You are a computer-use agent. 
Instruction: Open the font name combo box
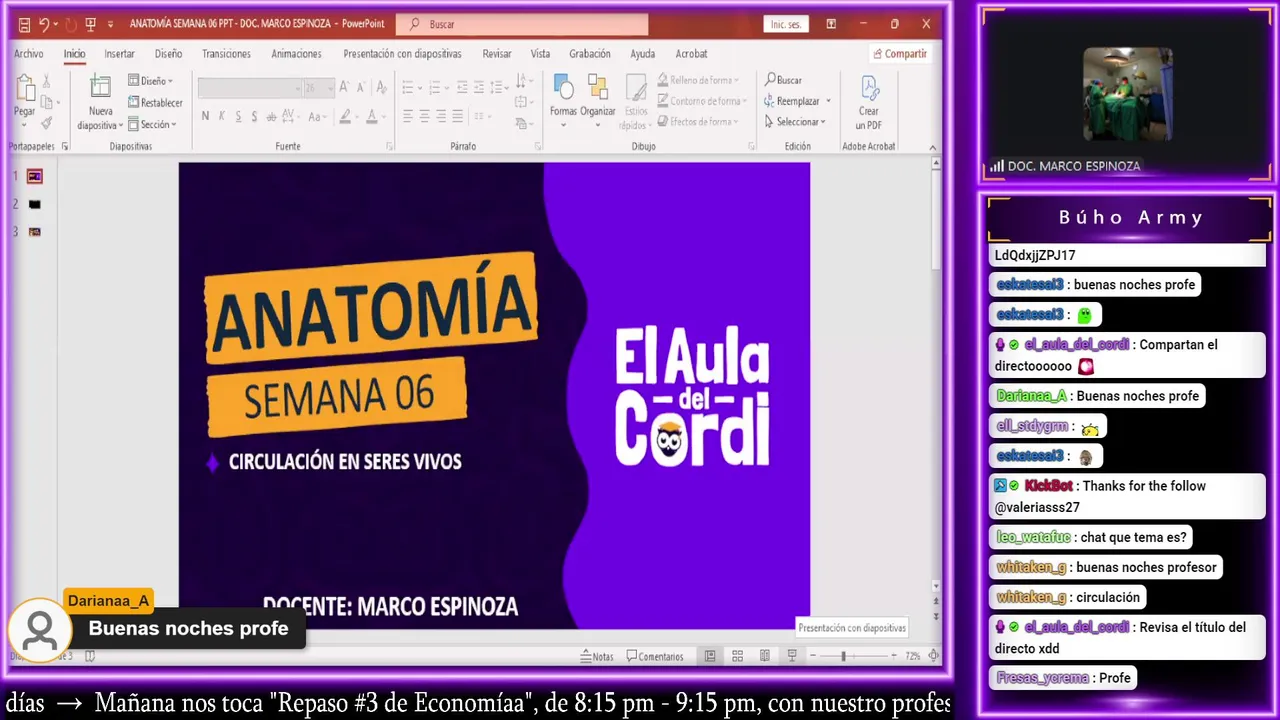click(249, 88)
